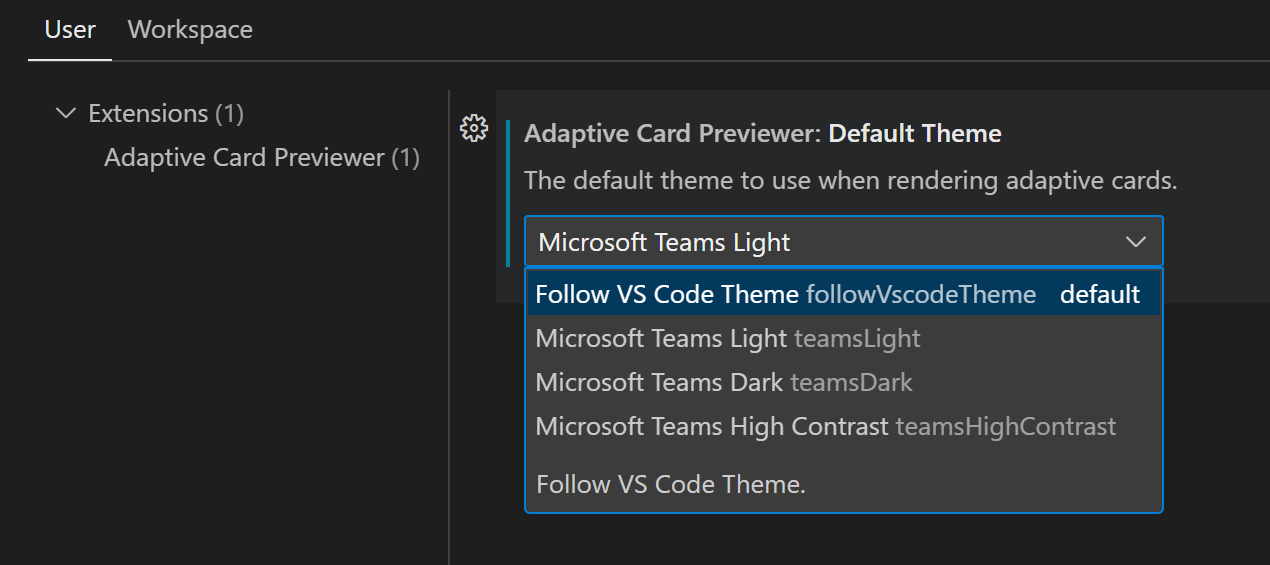Screen dimensions: 1270x565
Task: Click the theme dropdown chevron arrow
Action: (1135, 242)
